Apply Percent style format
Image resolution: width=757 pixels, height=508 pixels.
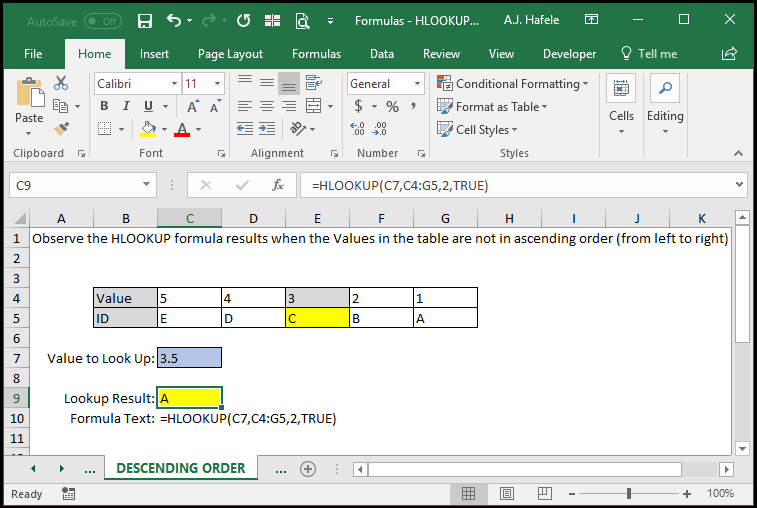(393, 106)
